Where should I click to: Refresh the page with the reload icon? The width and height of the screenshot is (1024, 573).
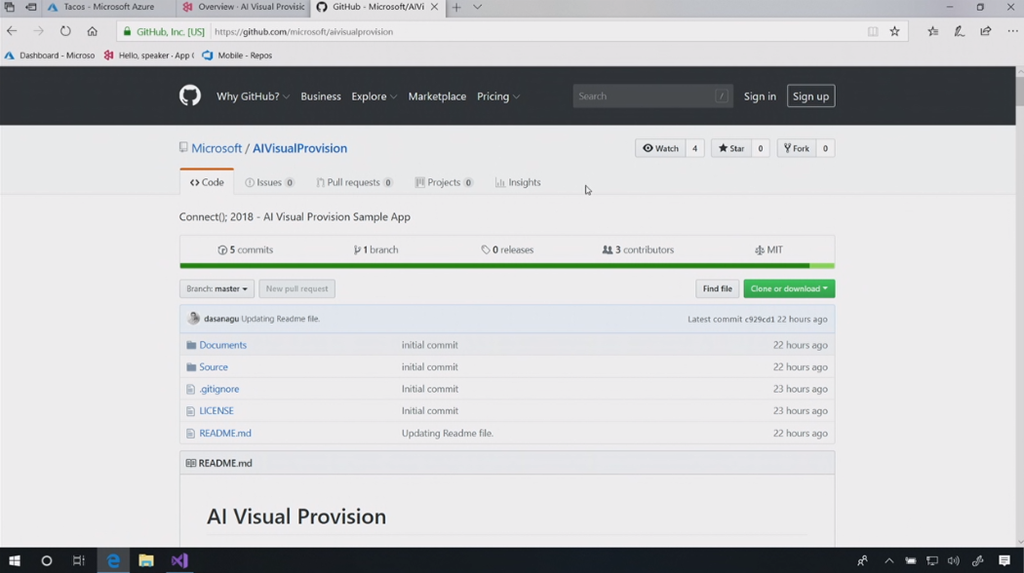(x=66, y=32)
